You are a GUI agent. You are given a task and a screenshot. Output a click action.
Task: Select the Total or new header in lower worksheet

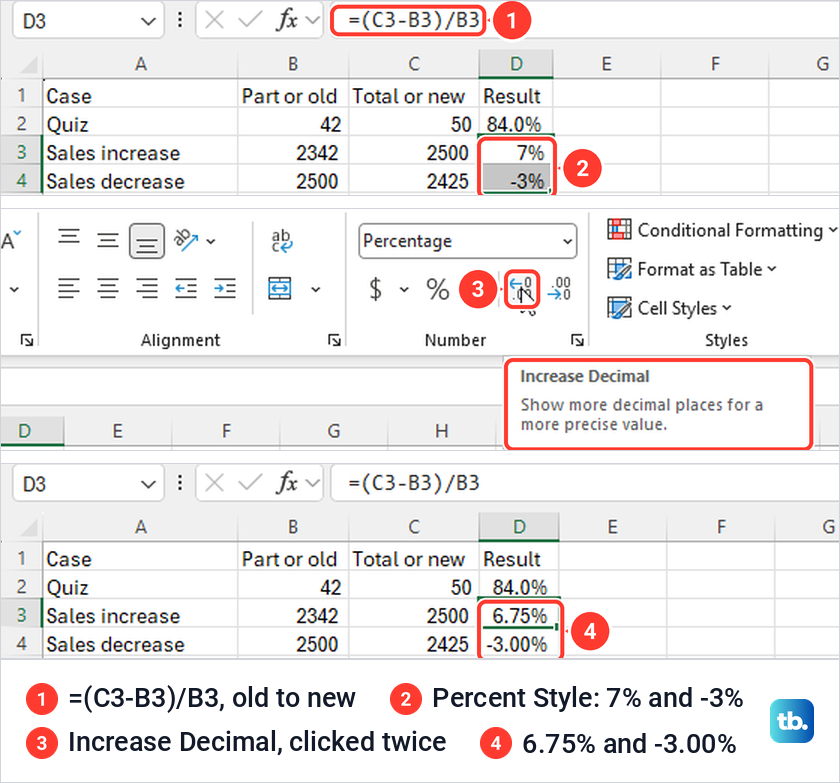click(414, 559)
